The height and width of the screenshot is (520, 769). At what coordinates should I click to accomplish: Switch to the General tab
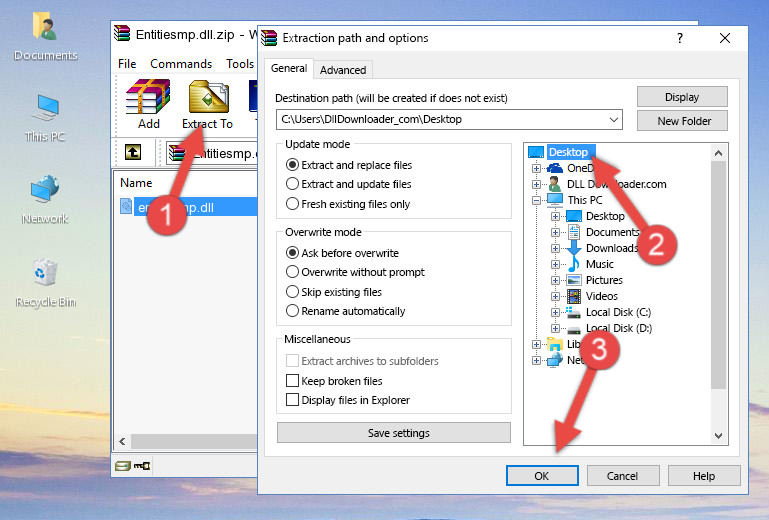click(x=289, y=68)
